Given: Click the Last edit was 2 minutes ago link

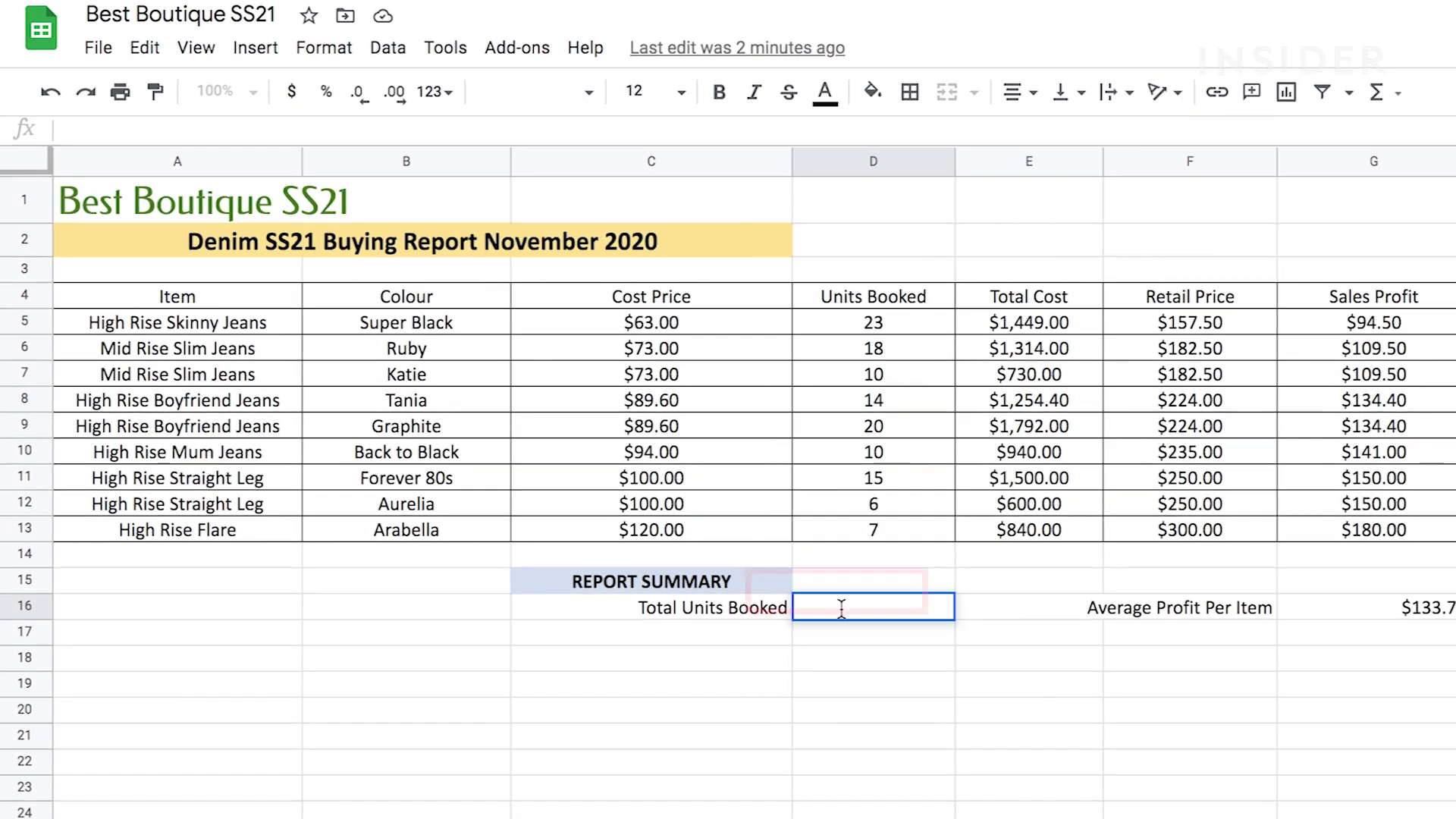Looking at the screenshot, I should 736,48.
